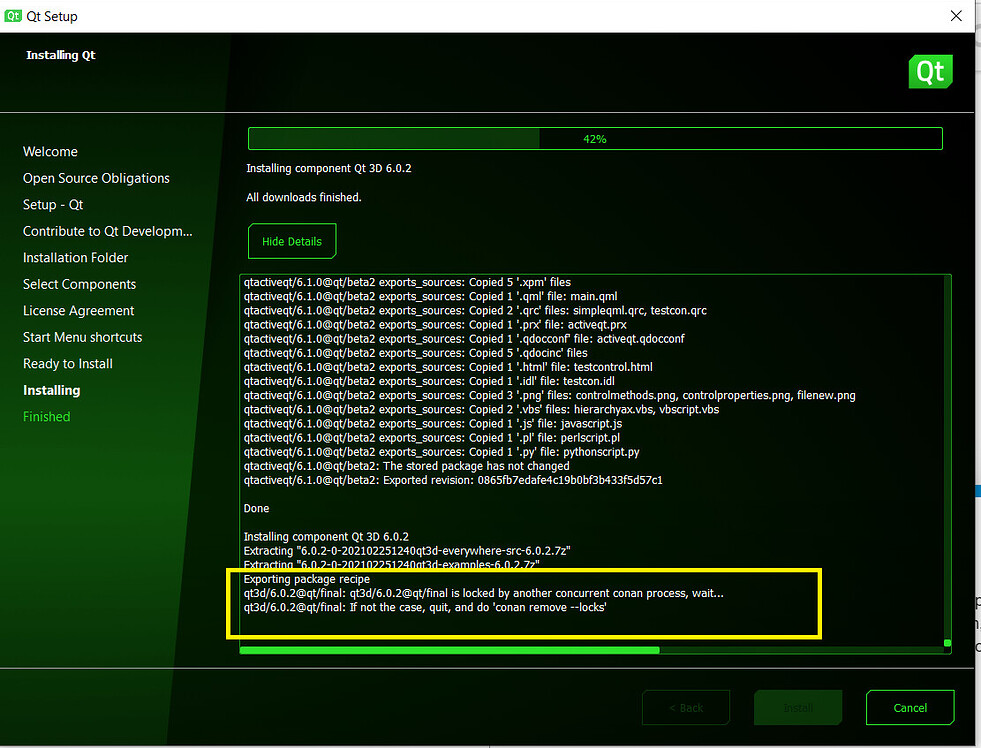The height and width of the screenshot is (748, 981).
Task: Click the log scrollbar thumb
Action: pos(946,643)
